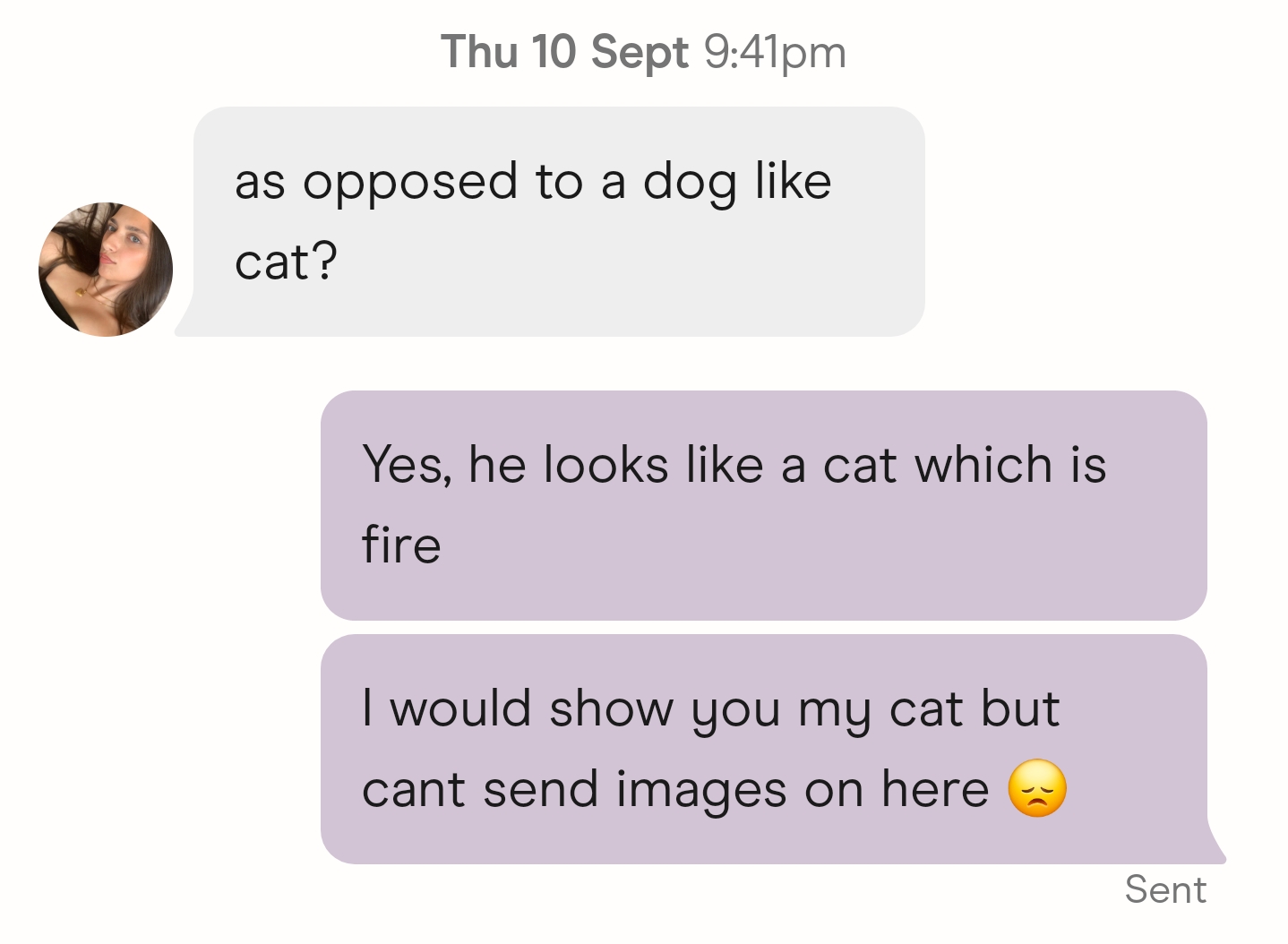The width and height of the screenshot is (1288, 944).
Task: Click the 'Sent' delivery status label
Action: pyautogui.click(x=1165, y=889)
